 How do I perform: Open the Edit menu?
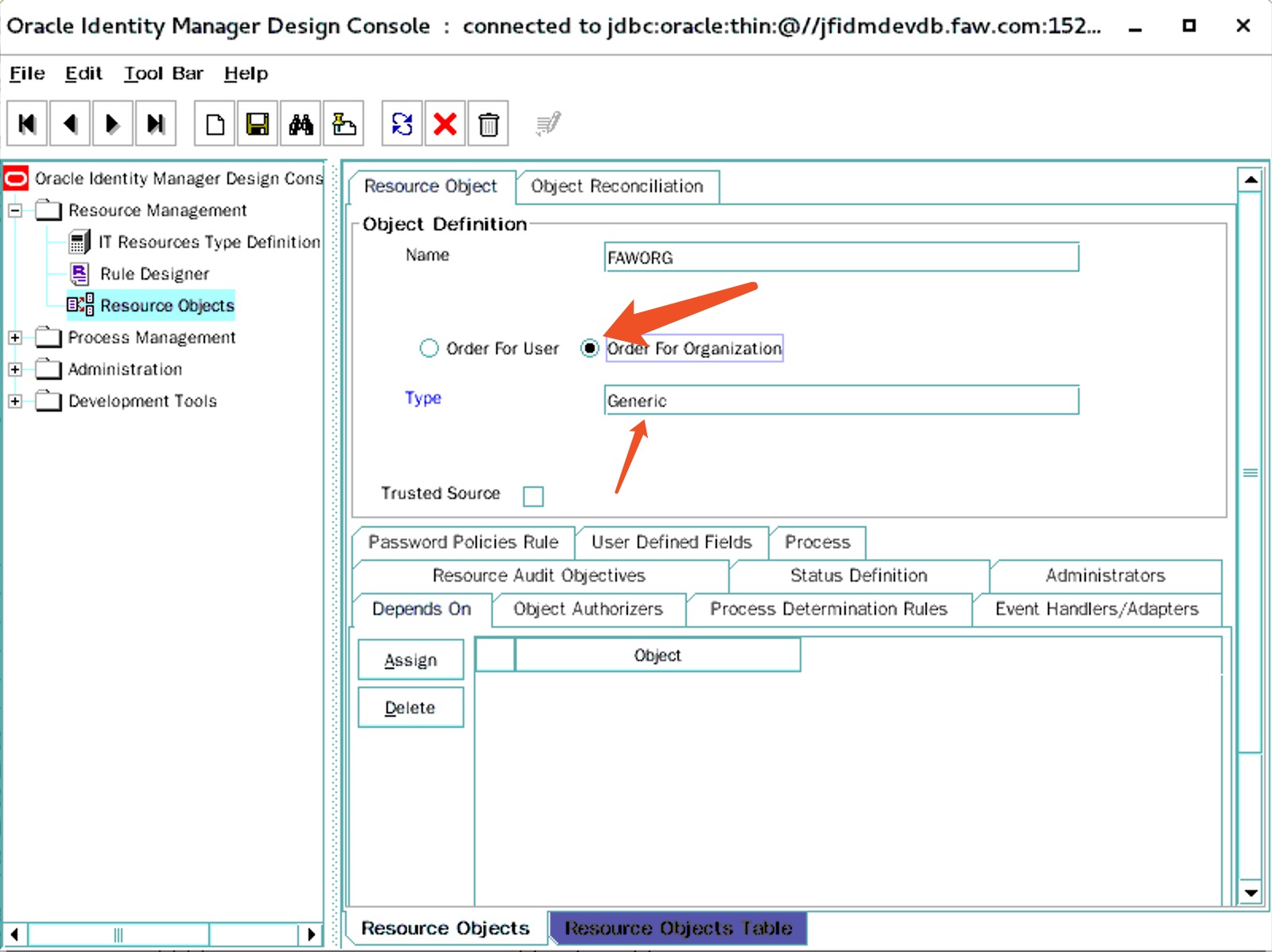click(x=83, y=74)
